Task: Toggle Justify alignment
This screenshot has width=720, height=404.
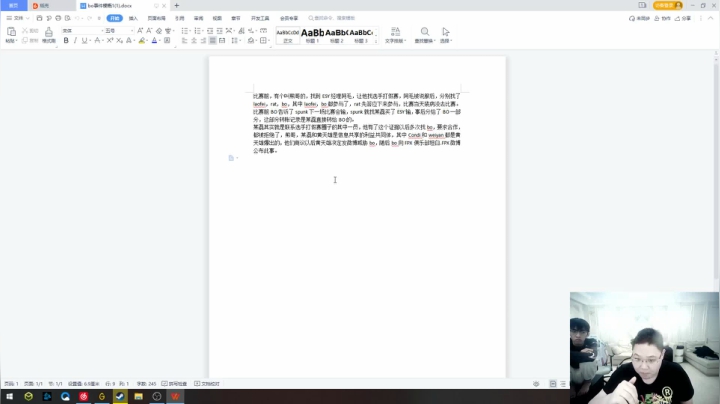Action: [x=213, y=40]
